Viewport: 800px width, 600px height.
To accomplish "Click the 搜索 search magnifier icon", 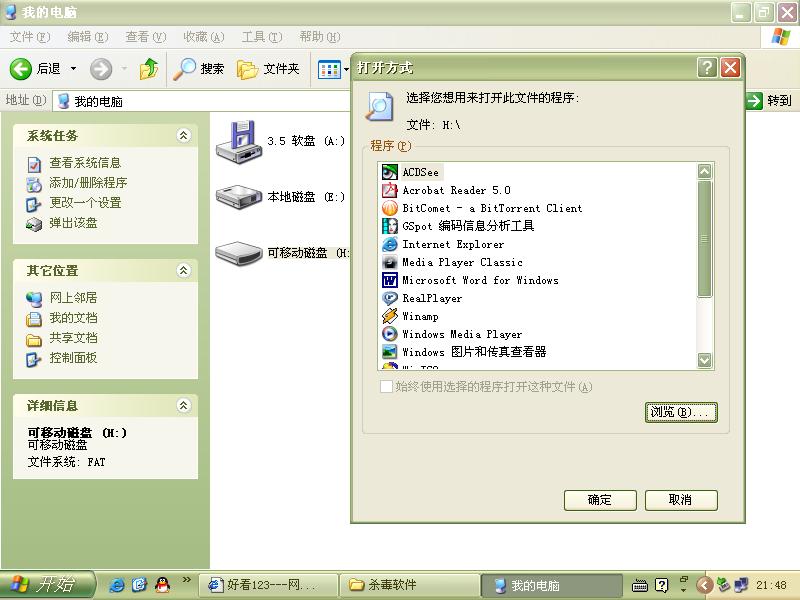I will click(184, 69).
